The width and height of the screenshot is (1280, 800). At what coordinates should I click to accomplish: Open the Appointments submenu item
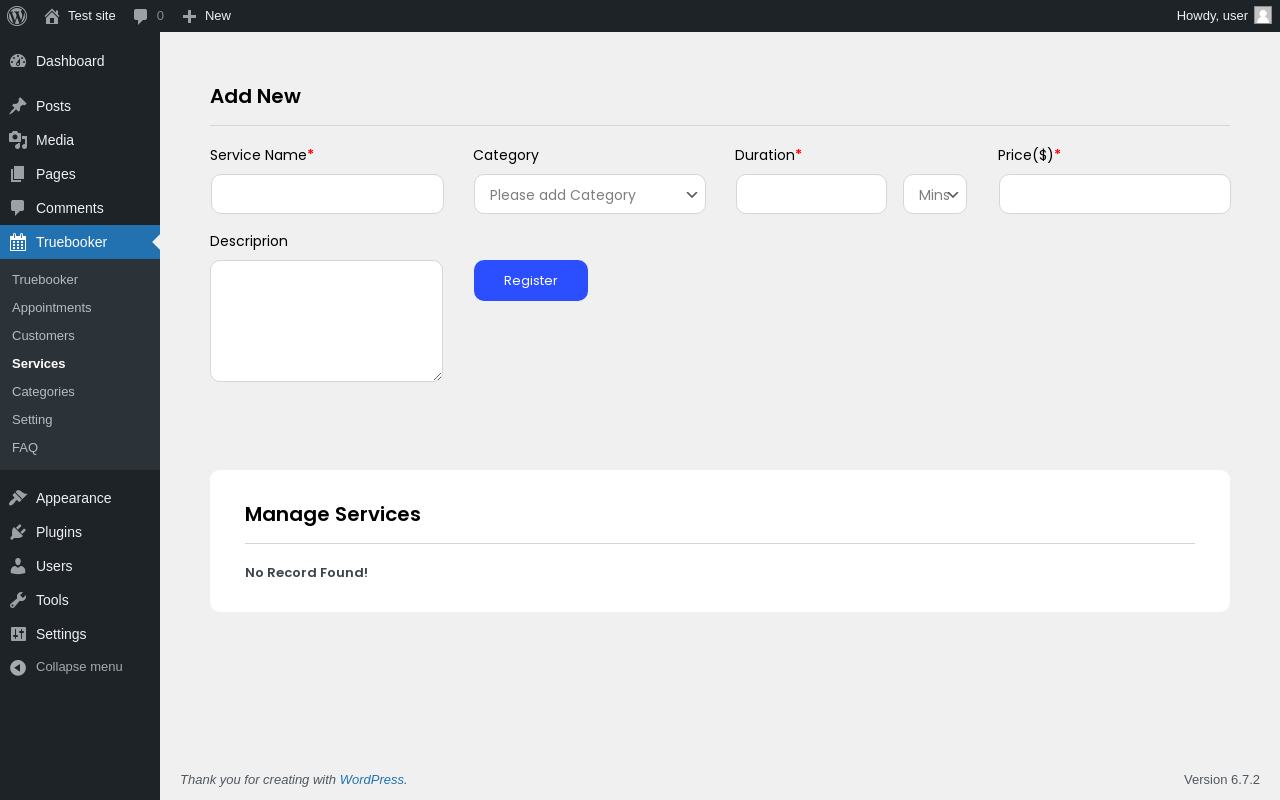52,308
